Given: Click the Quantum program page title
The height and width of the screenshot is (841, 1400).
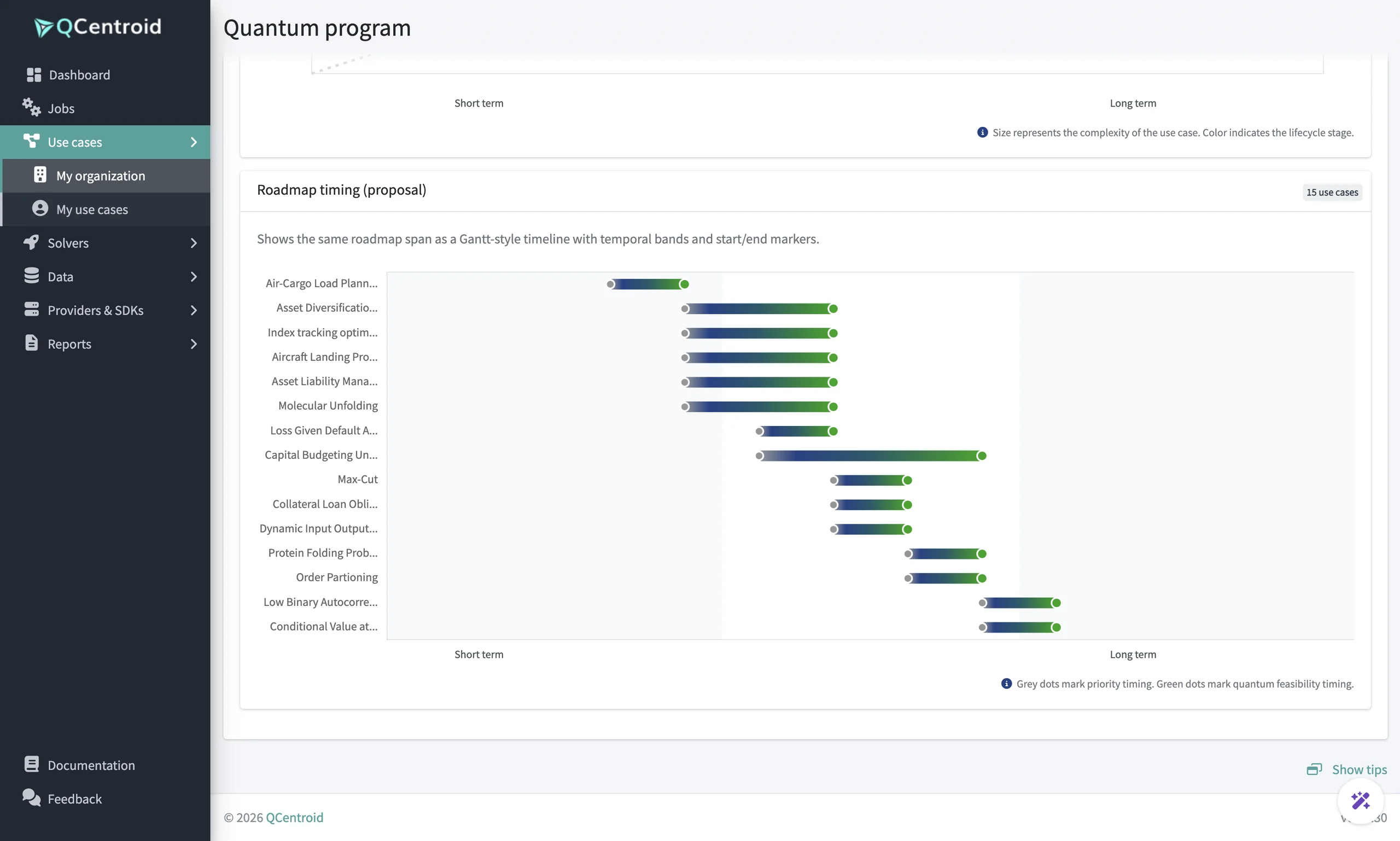Looking at the screenshot, I should tap(317, 28).
